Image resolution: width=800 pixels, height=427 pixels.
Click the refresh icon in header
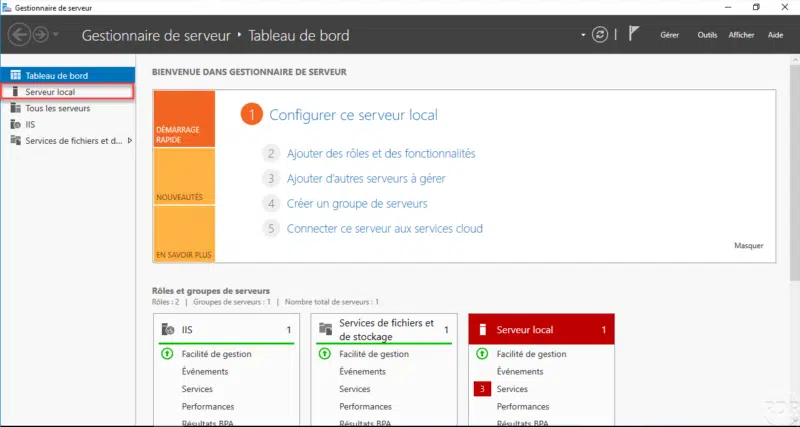[599, 35]
